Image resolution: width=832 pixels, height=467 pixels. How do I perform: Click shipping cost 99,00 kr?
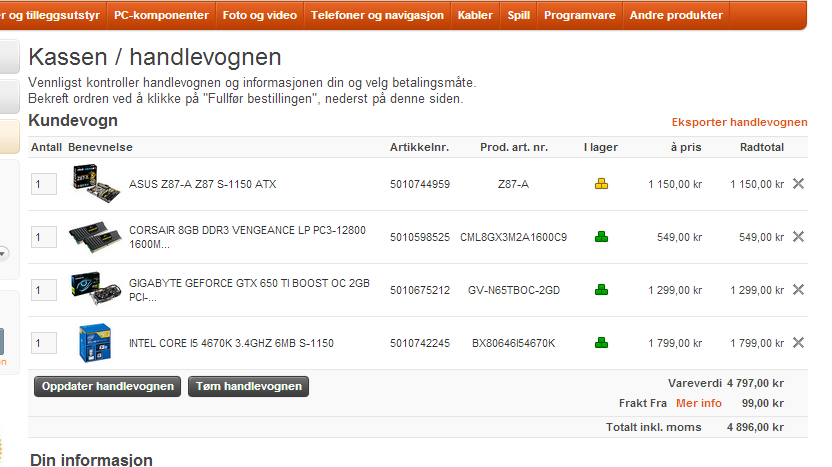(x=762, y=403)
